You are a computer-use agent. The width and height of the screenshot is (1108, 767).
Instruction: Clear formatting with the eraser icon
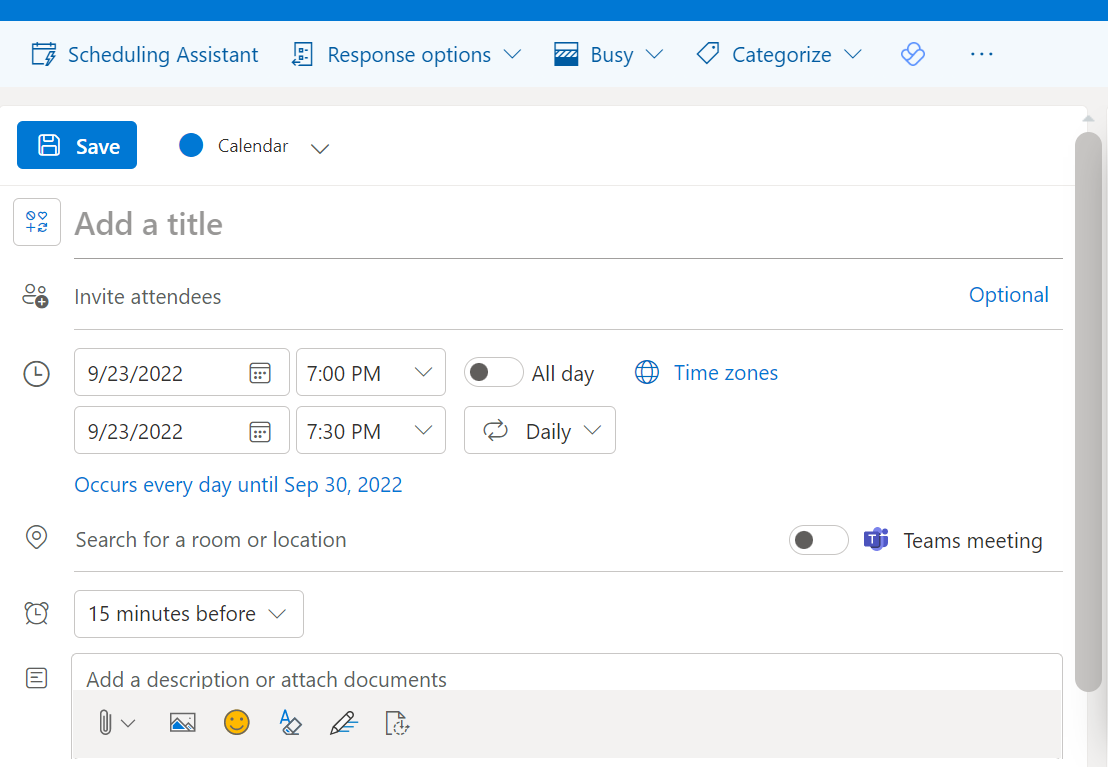tap(290, 722)
